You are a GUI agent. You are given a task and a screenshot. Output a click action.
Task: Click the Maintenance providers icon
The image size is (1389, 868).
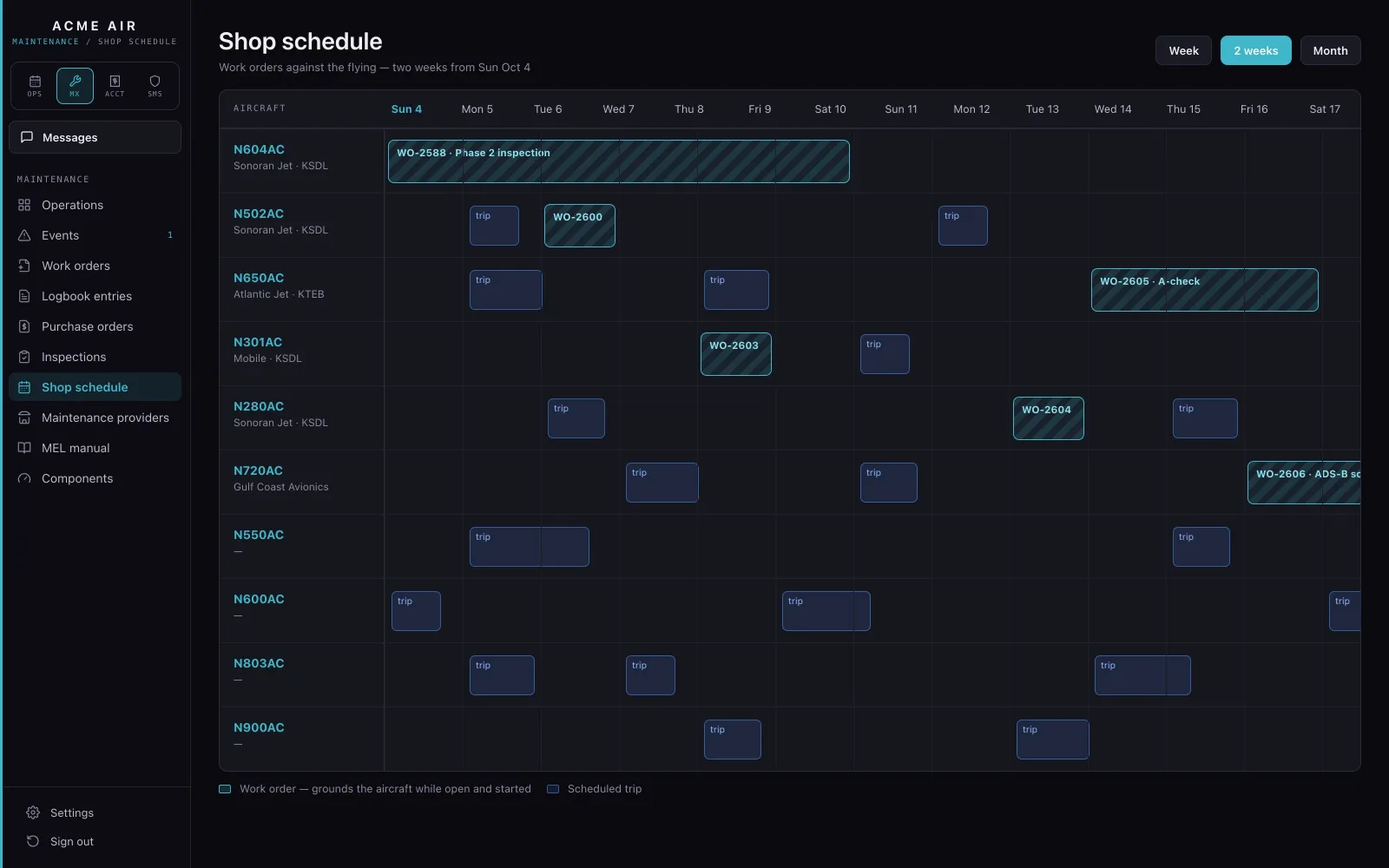coord(24,418)
